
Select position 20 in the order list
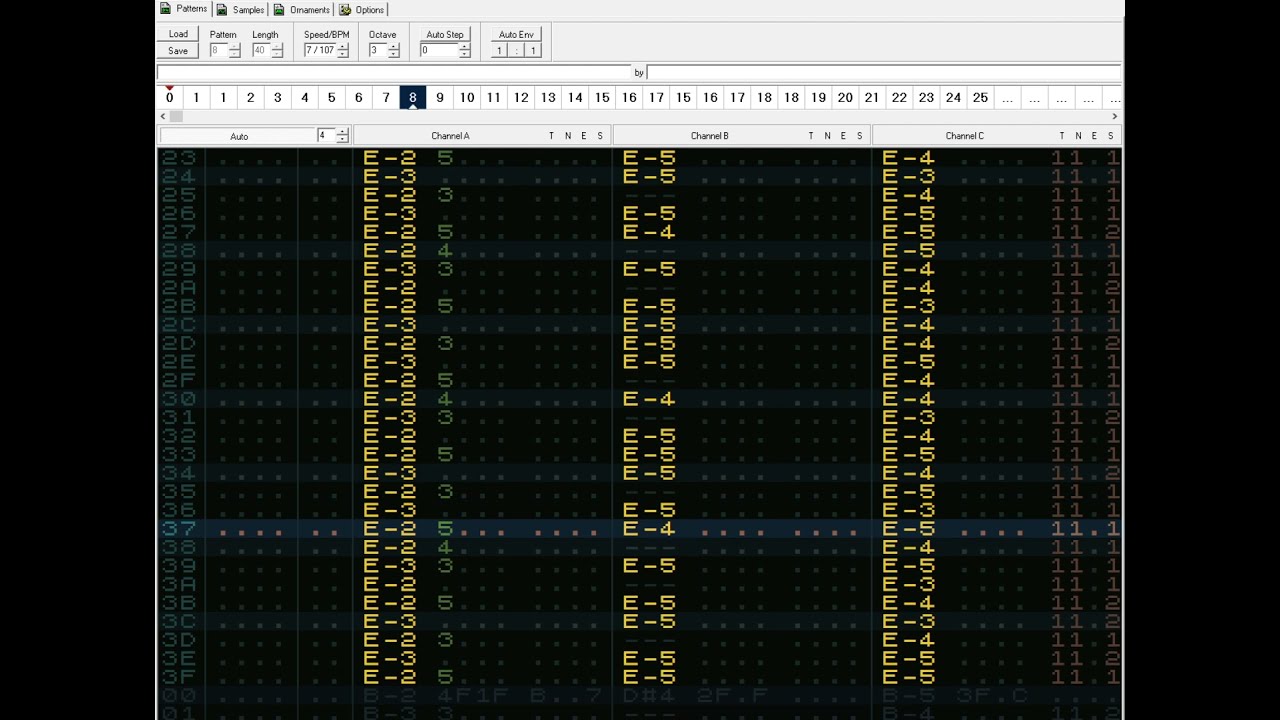pyautogui.click(x=845, y=97)
